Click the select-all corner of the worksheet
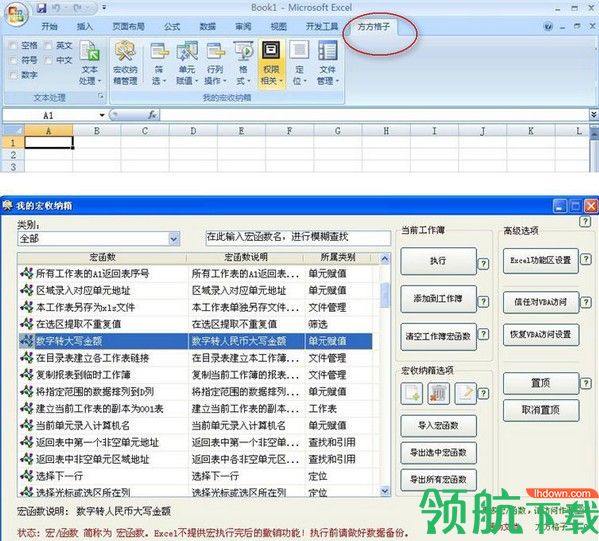 click(x=13, y=131)
